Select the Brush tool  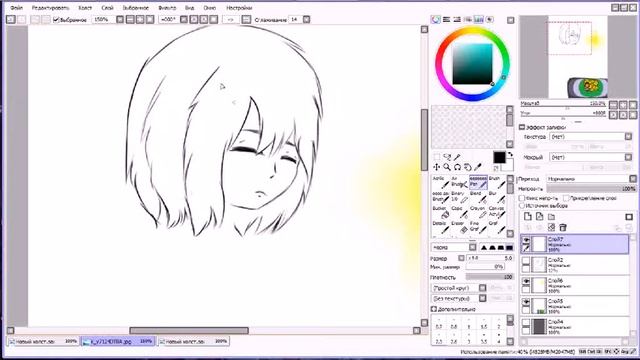[497, 182]
